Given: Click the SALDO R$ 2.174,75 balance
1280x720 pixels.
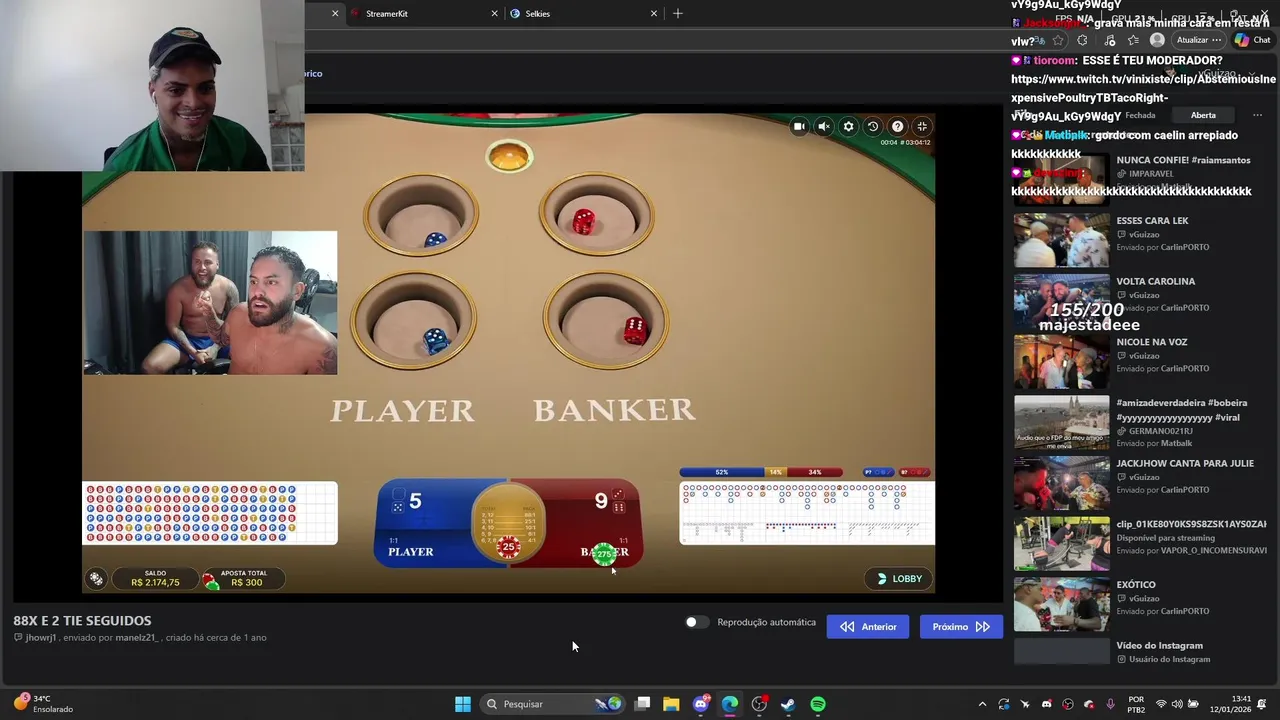Looking at the screenshot, I should [x=155, y=578].
